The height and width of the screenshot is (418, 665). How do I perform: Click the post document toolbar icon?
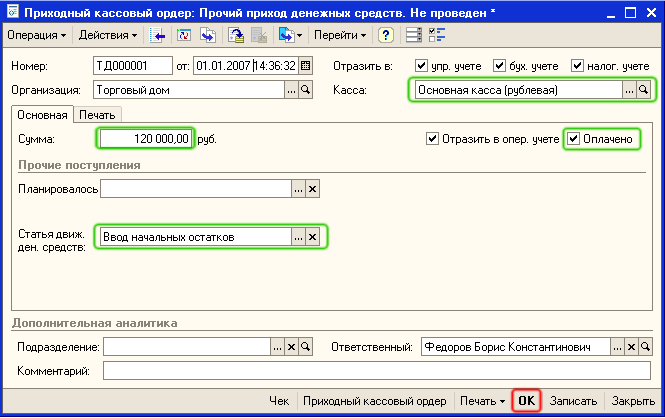pos(236,35)
